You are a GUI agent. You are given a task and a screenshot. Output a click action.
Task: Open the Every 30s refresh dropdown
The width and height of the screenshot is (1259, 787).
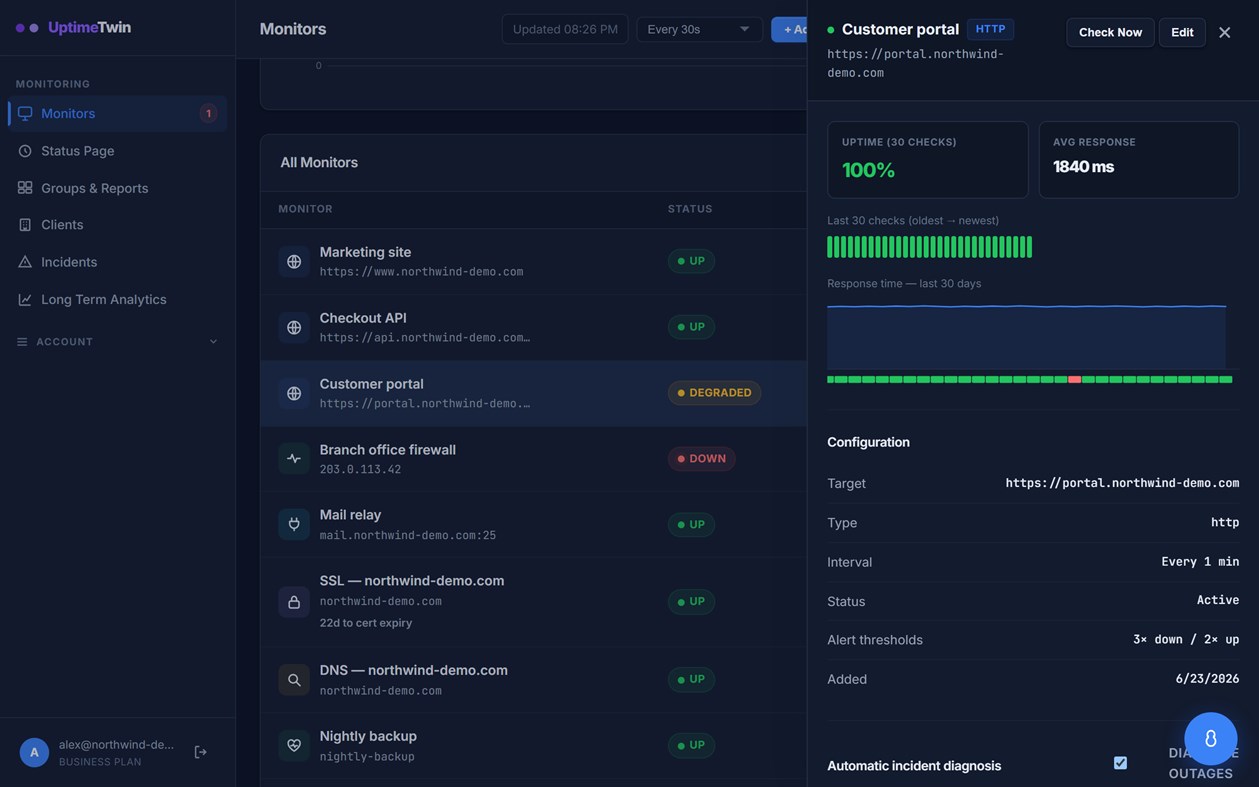point(699,29)
